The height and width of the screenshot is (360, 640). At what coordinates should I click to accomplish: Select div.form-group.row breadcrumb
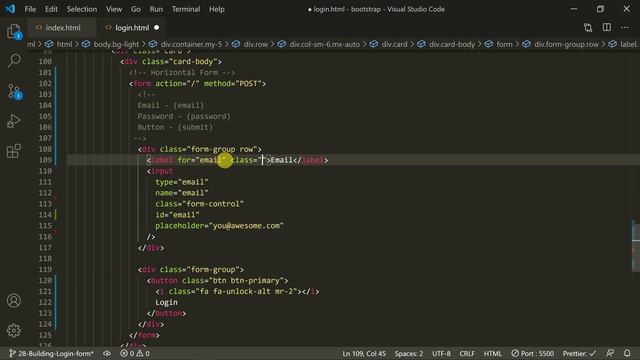tap(567, 44)
